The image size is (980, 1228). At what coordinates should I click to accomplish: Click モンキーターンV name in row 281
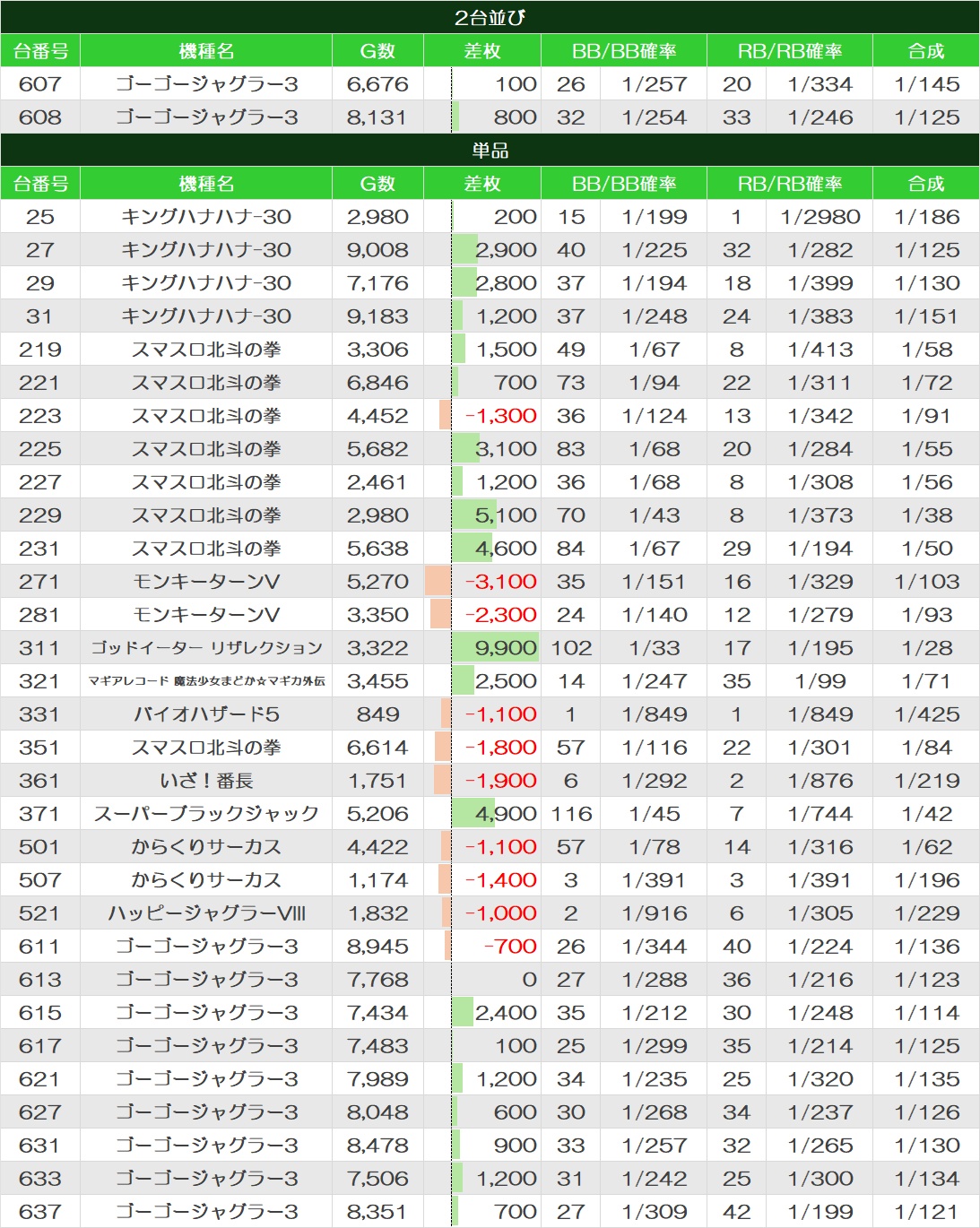tap(206, 615)
